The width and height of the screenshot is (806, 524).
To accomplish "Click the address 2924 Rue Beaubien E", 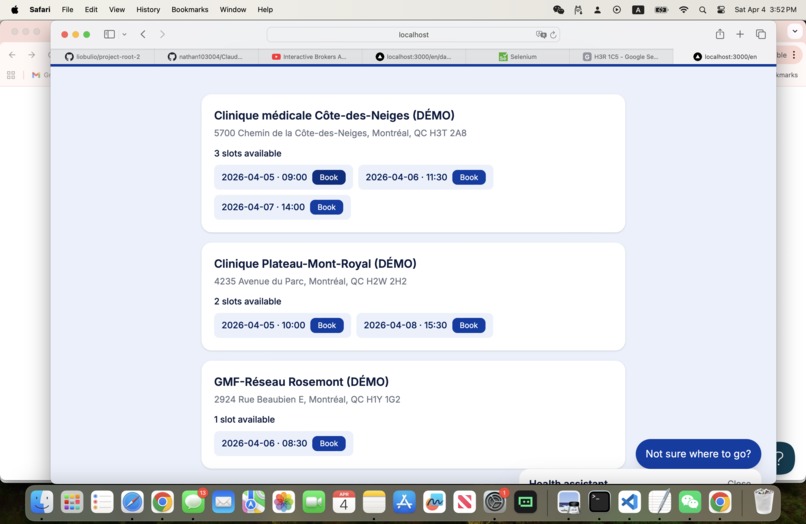I will [307, 400].
